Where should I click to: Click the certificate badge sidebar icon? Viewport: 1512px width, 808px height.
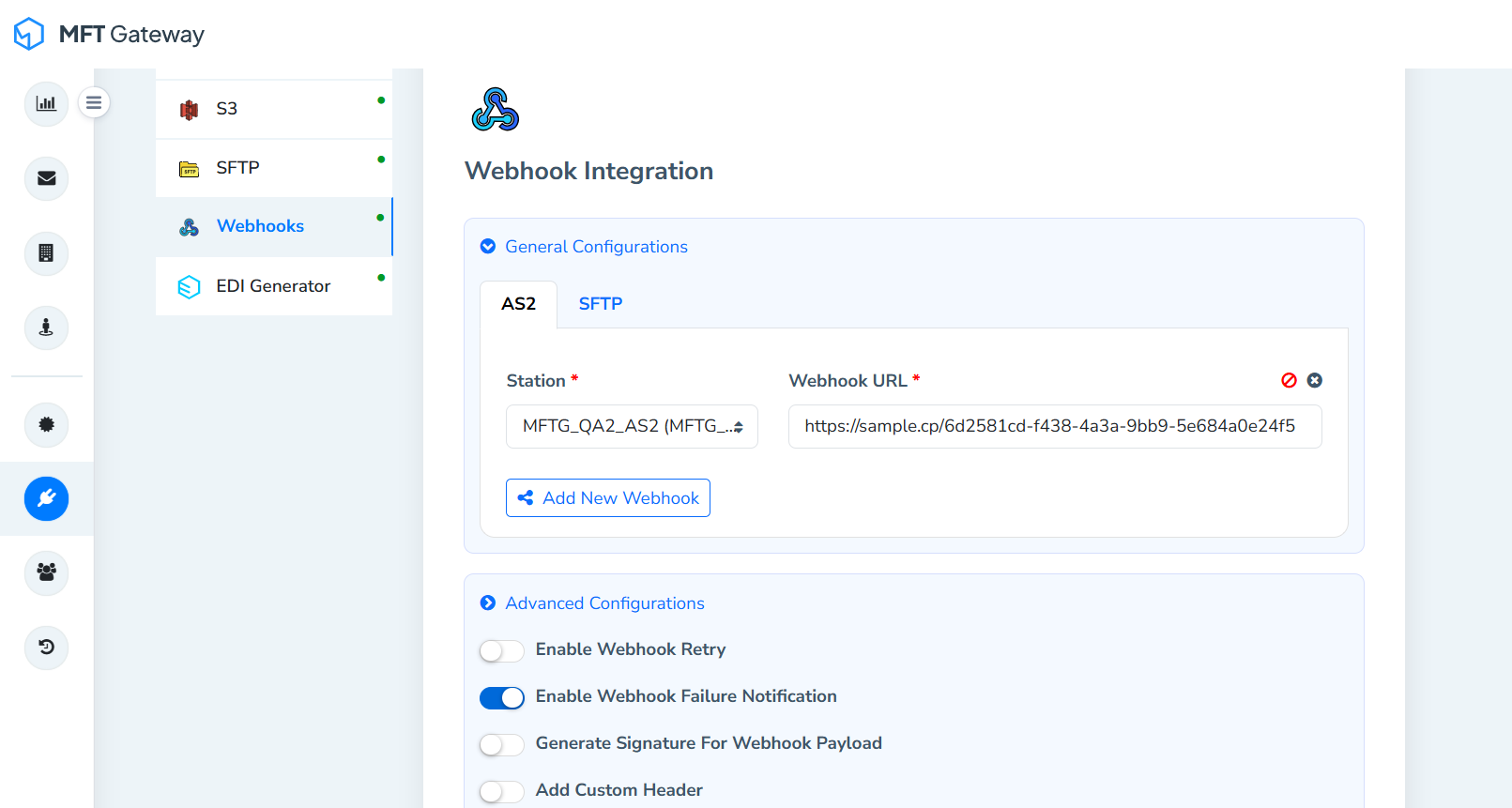click(46, 424)
